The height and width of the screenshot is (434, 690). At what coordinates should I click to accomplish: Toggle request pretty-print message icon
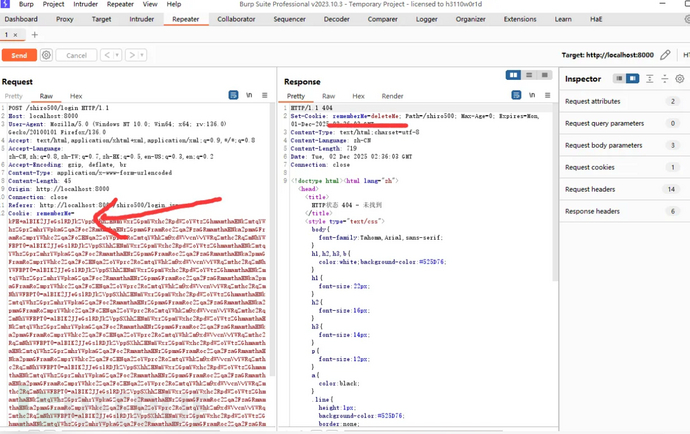click(231, 95)
